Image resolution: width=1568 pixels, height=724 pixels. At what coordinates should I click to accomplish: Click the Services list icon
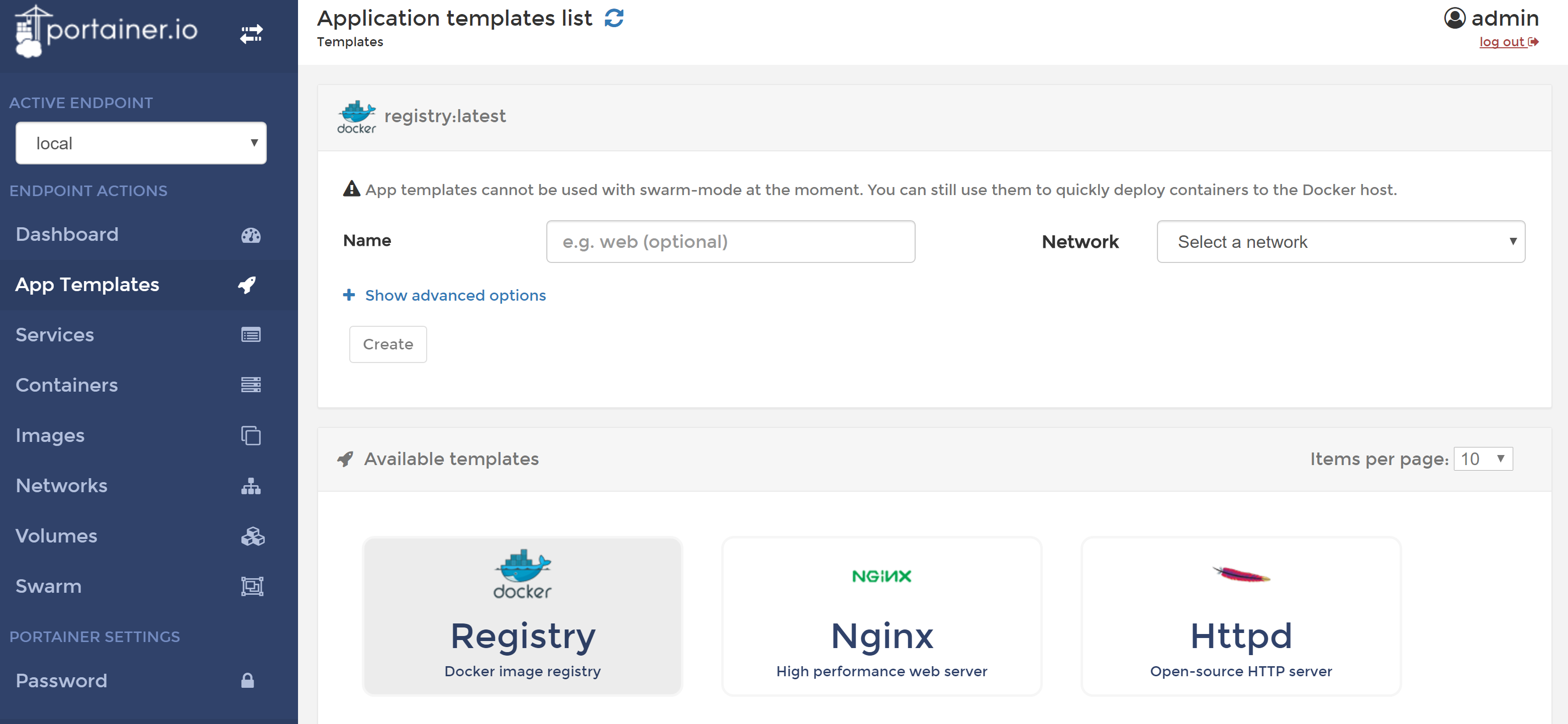pos(251,335)
